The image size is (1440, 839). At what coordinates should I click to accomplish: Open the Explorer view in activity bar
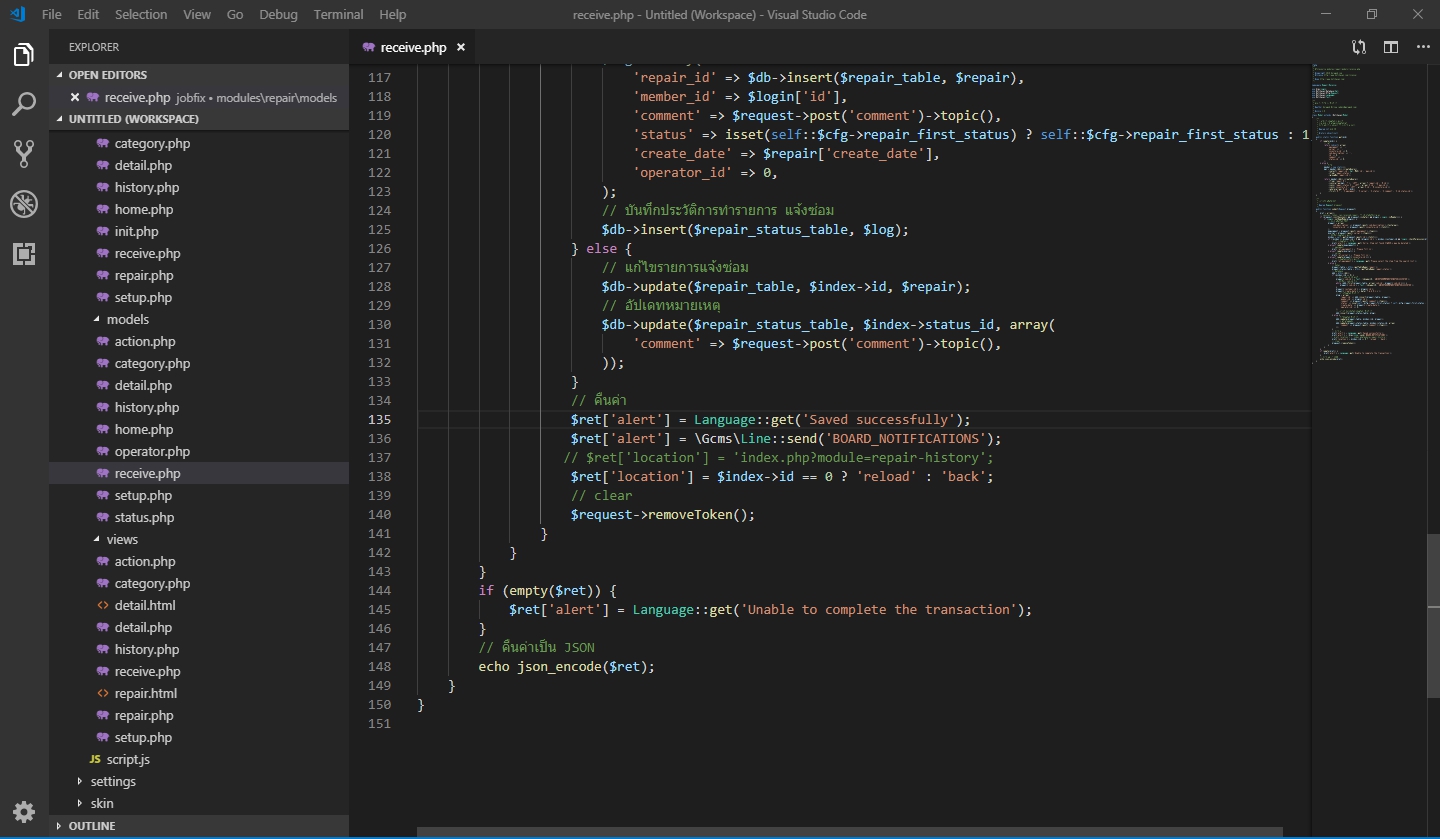point(24,55)
